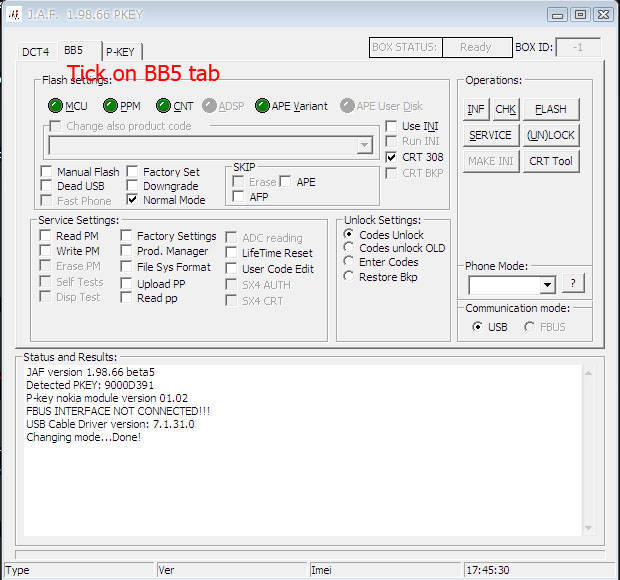Enable the Read PM checkbox
This screenshot has width=620, height=580.
pos(45,236)
